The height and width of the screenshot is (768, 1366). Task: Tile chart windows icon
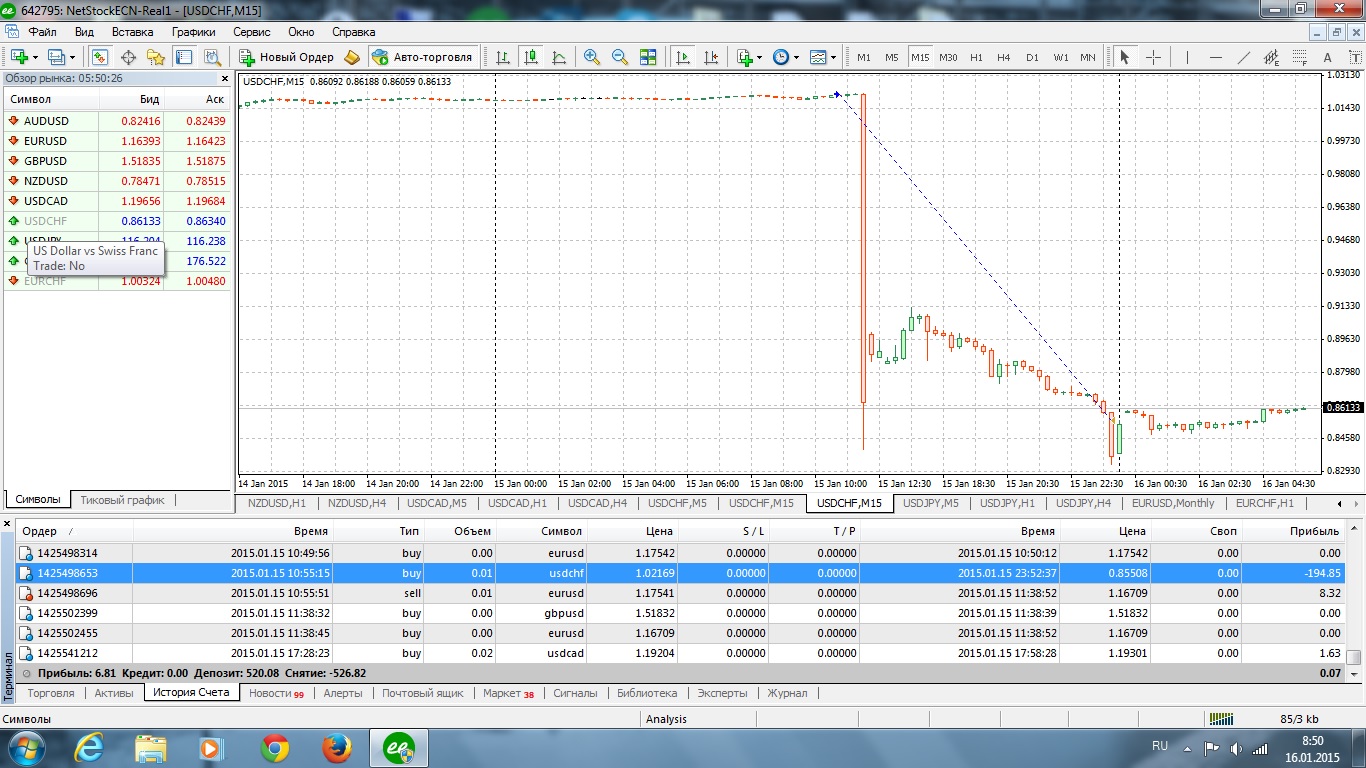tap(648, 57)
